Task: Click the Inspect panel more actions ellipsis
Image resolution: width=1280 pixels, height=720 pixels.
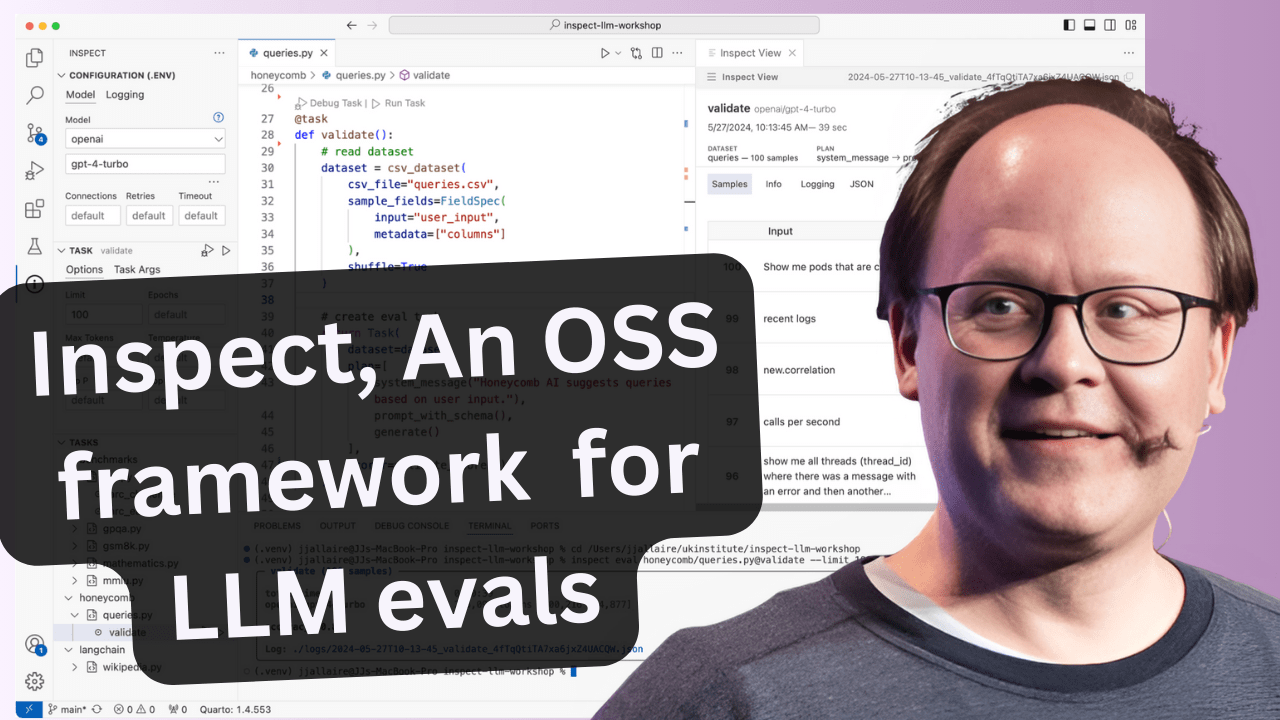Action: point(219,53)
